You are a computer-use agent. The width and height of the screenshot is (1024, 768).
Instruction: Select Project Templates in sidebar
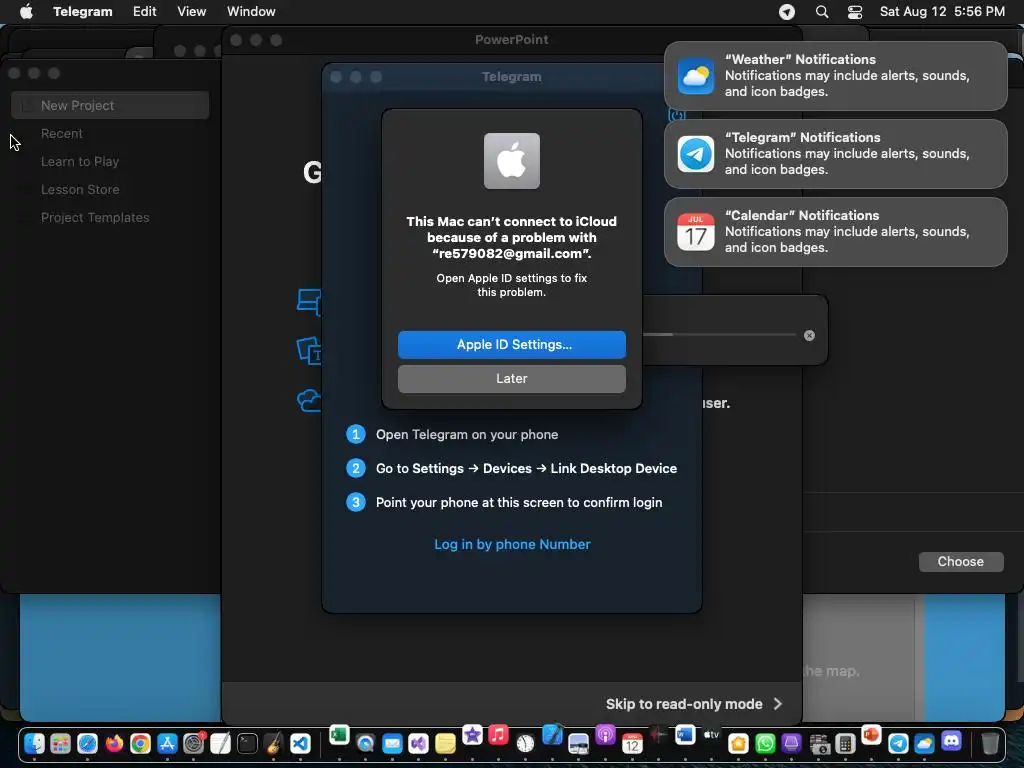click(x=95, y=217)
